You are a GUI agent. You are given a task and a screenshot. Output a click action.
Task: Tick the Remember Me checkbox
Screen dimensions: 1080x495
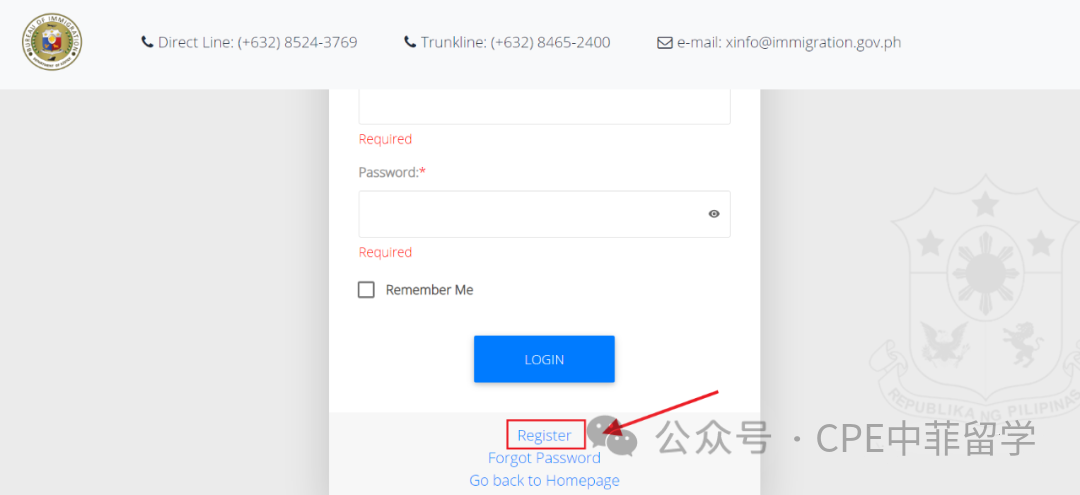[366, 290]
